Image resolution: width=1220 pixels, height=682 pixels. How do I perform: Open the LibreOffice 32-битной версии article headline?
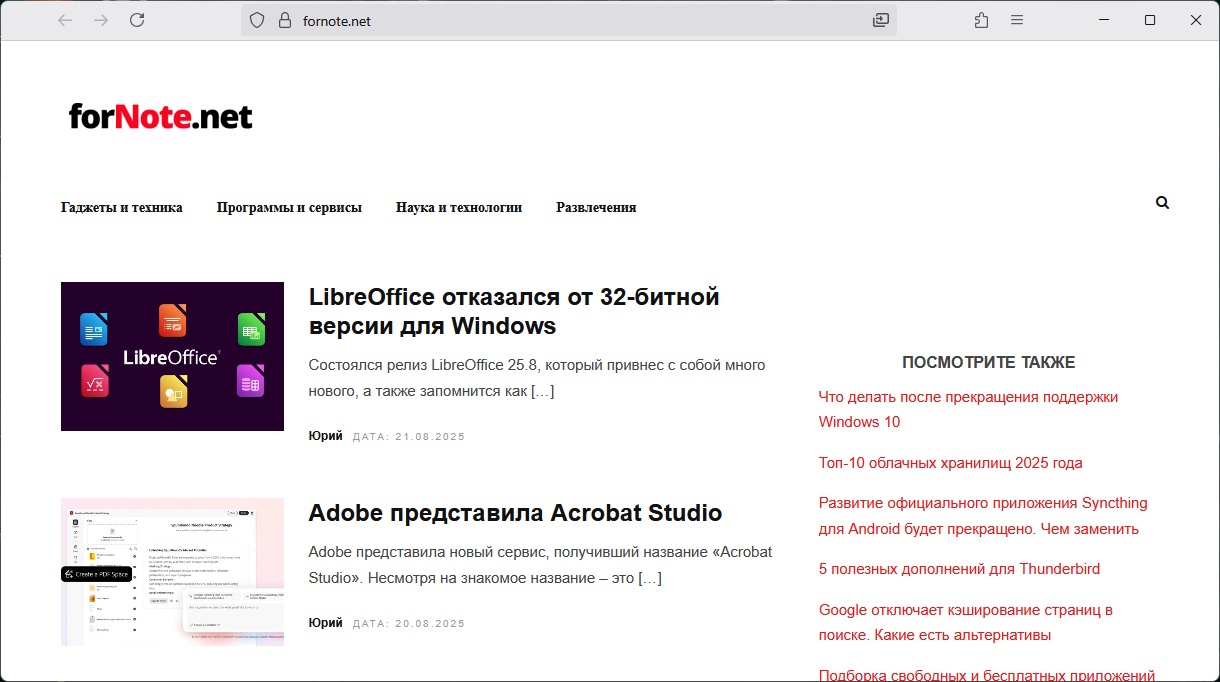coord(514,311)
